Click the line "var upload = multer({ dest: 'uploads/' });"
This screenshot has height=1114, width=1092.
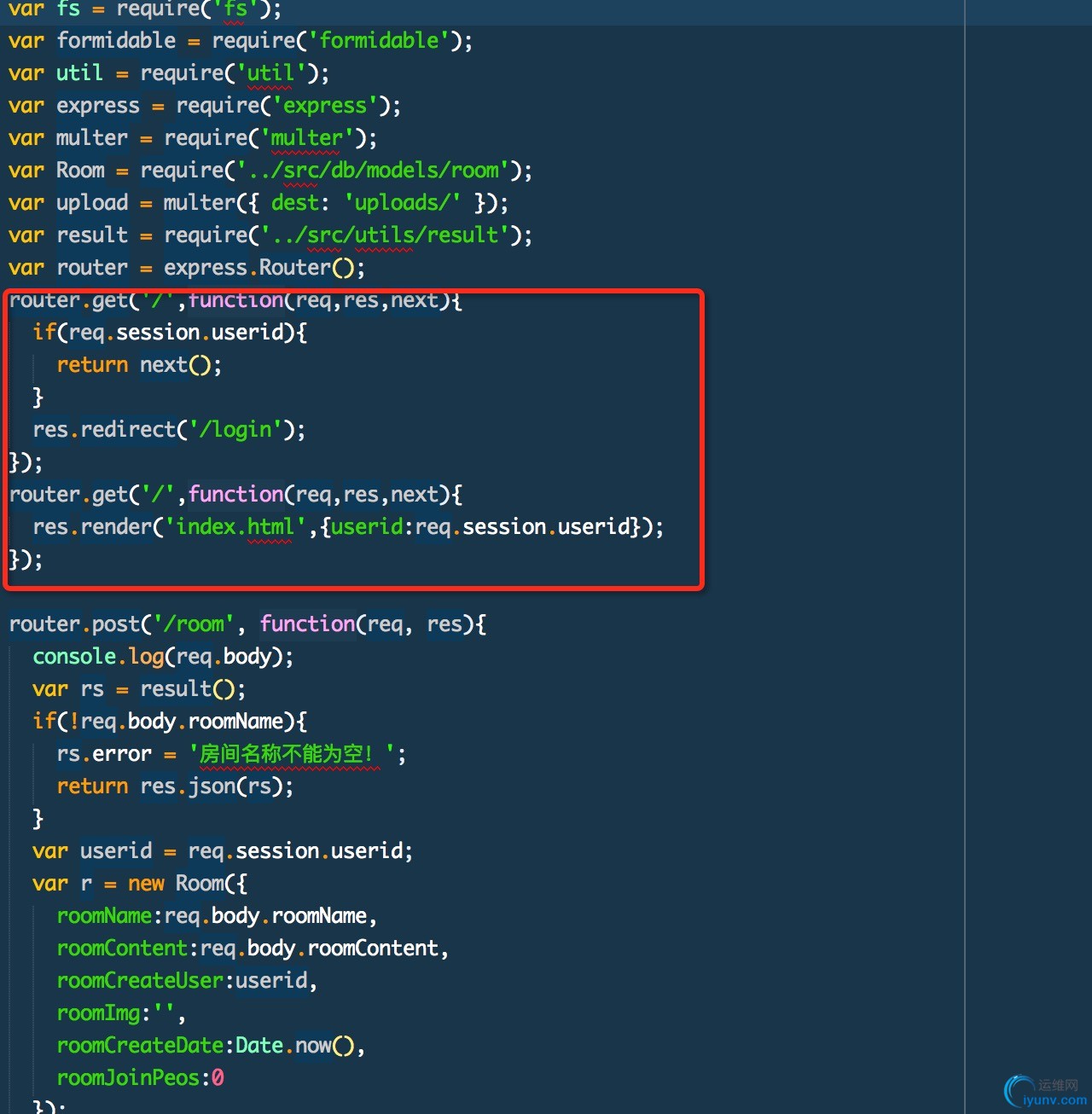[258, 203]
